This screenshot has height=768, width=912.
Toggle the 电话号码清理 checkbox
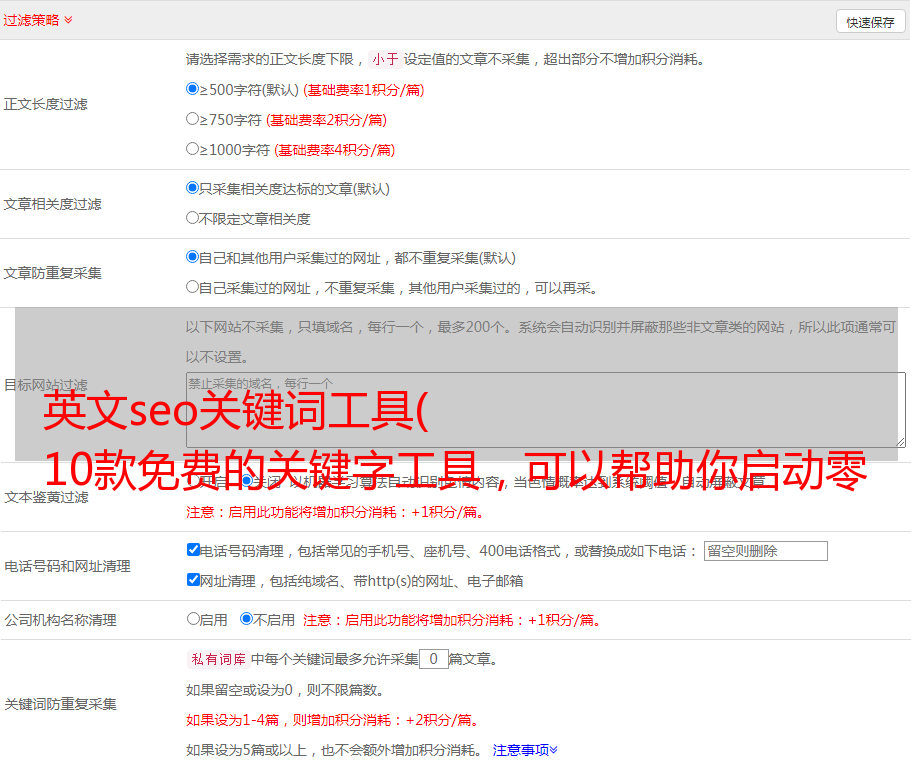click(x=194, y=550)
